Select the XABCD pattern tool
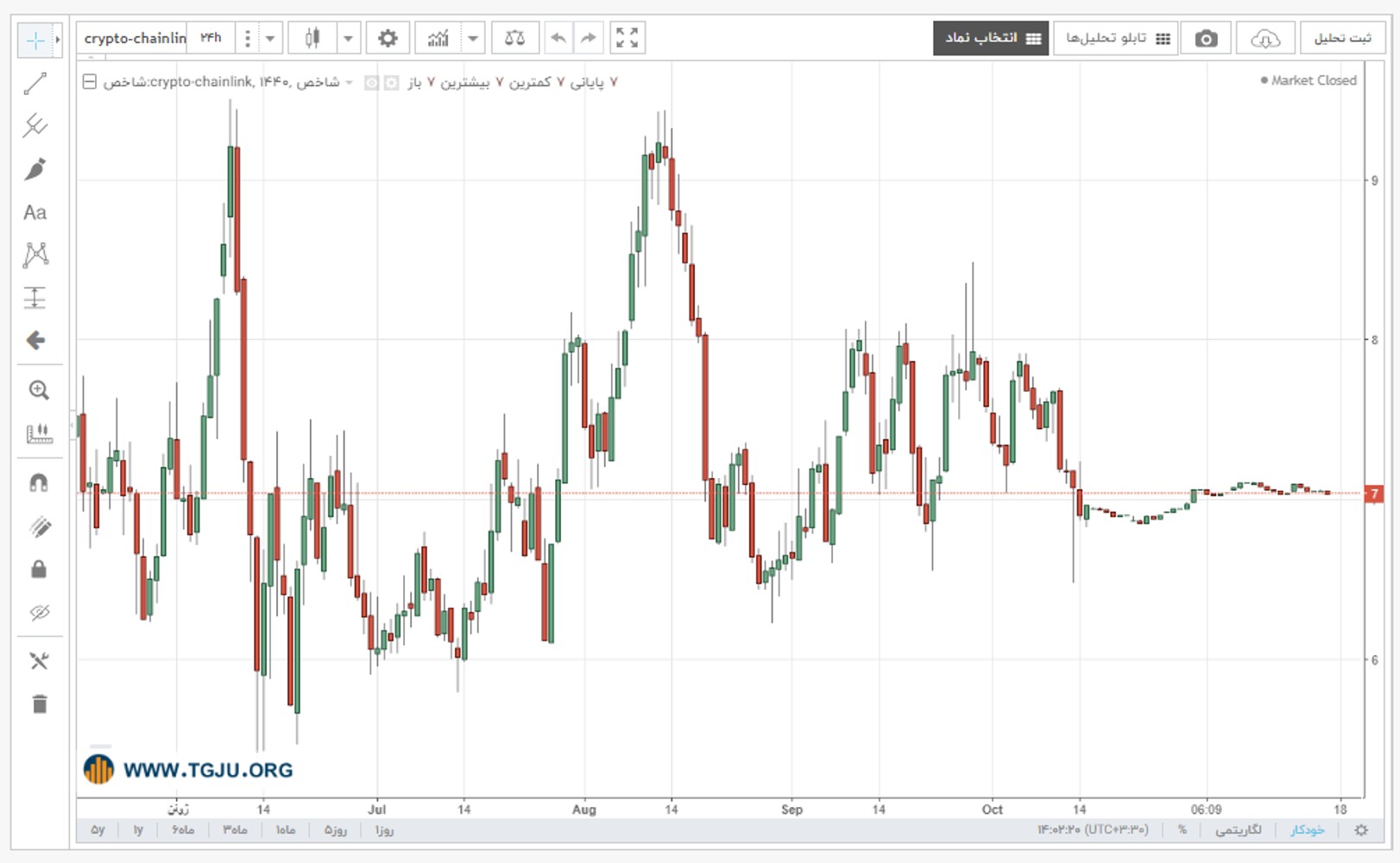1400x863 pixels. (x=35, y=255)
